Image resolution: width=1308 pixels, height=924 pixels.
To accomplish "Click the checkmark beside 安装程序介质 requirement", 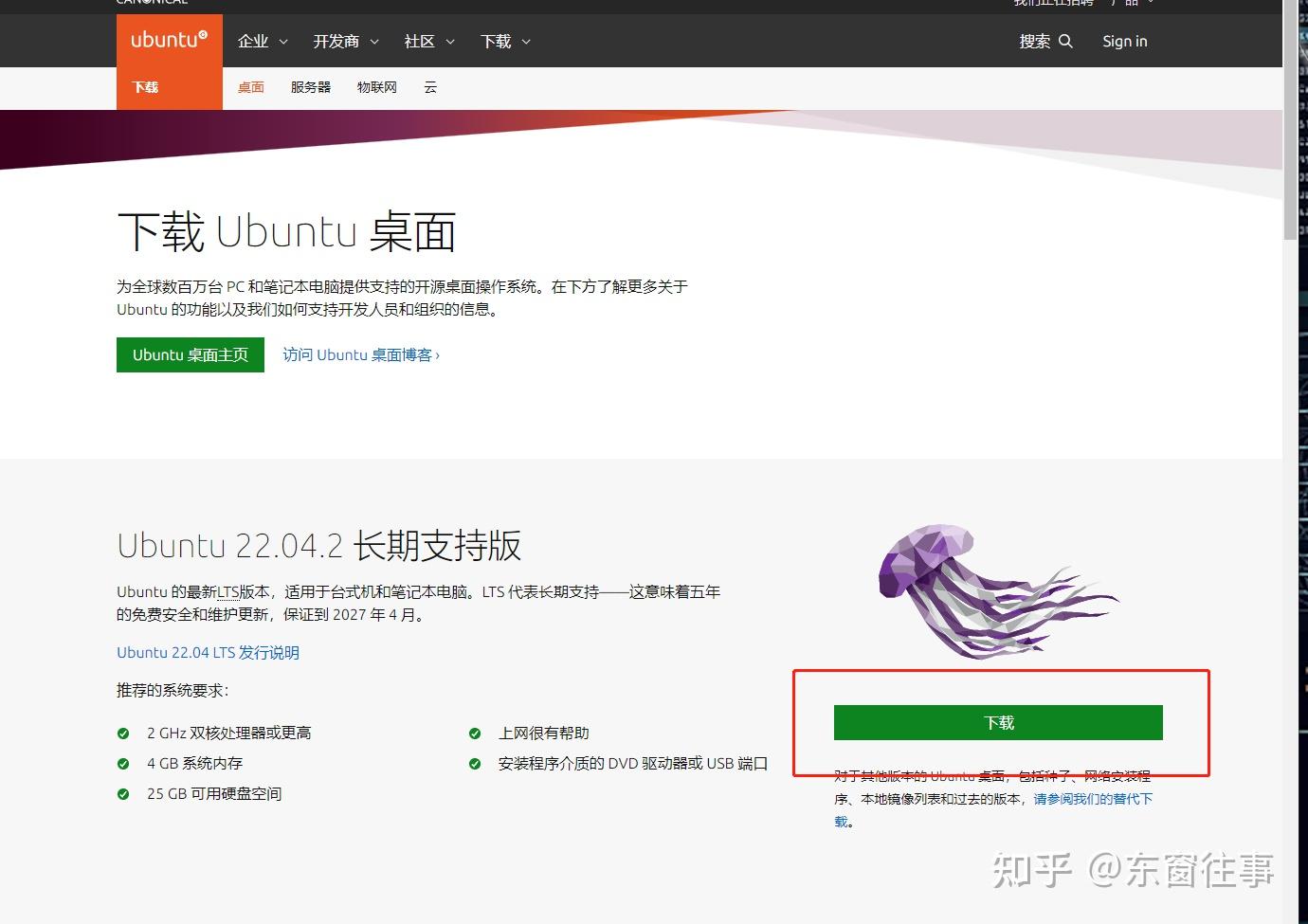I will pos(475,762).
